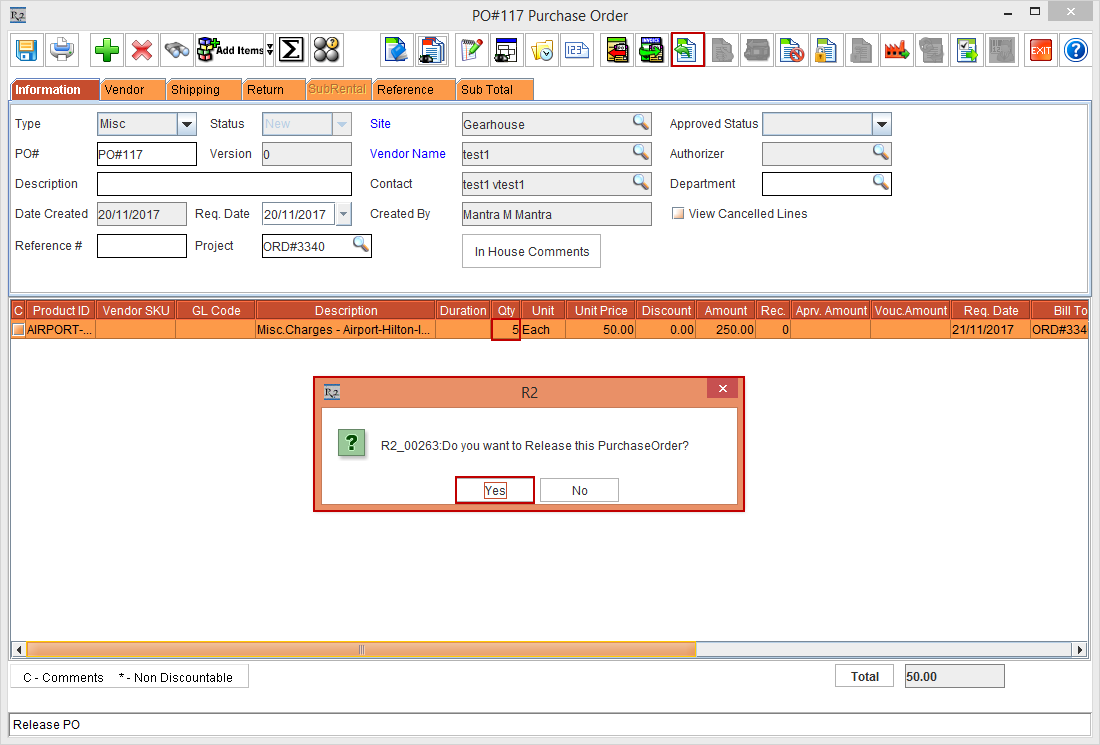This screenshot has width=1100, height=745.
Task: Confirm release by clicking Yes
Action: [495, 490]
